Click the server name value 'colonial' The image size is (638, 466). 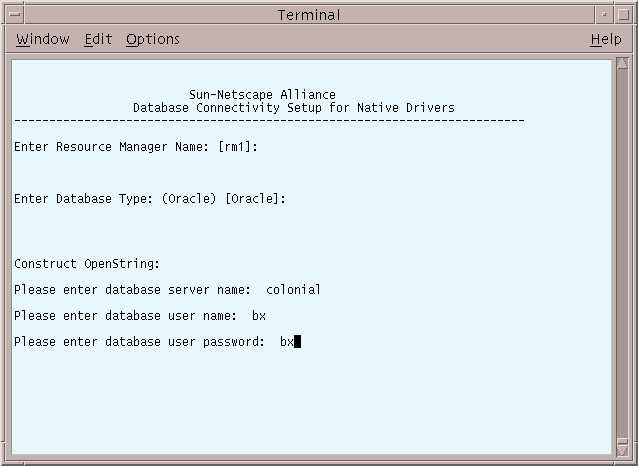click(x=293, y=290)
